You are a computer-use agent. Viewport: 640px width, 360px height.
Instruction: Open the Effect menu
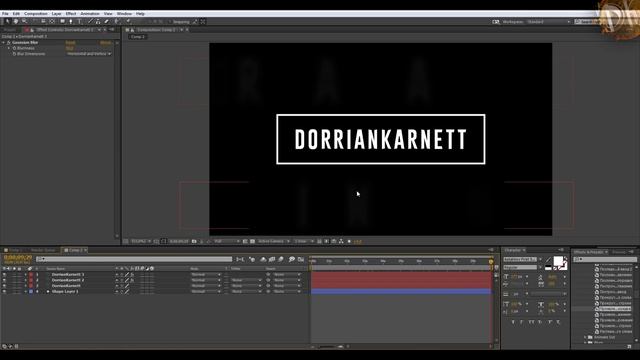tap(71, 13)
